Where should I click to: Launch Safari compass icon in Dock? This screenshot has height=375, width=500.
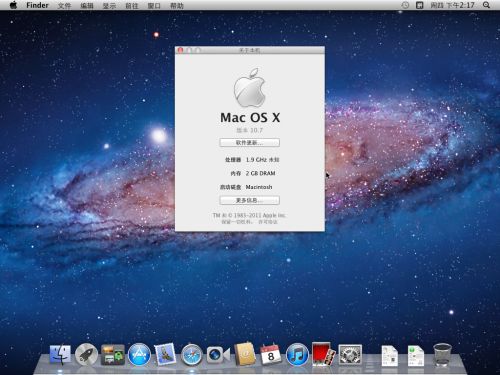click(x=191, y=355)
